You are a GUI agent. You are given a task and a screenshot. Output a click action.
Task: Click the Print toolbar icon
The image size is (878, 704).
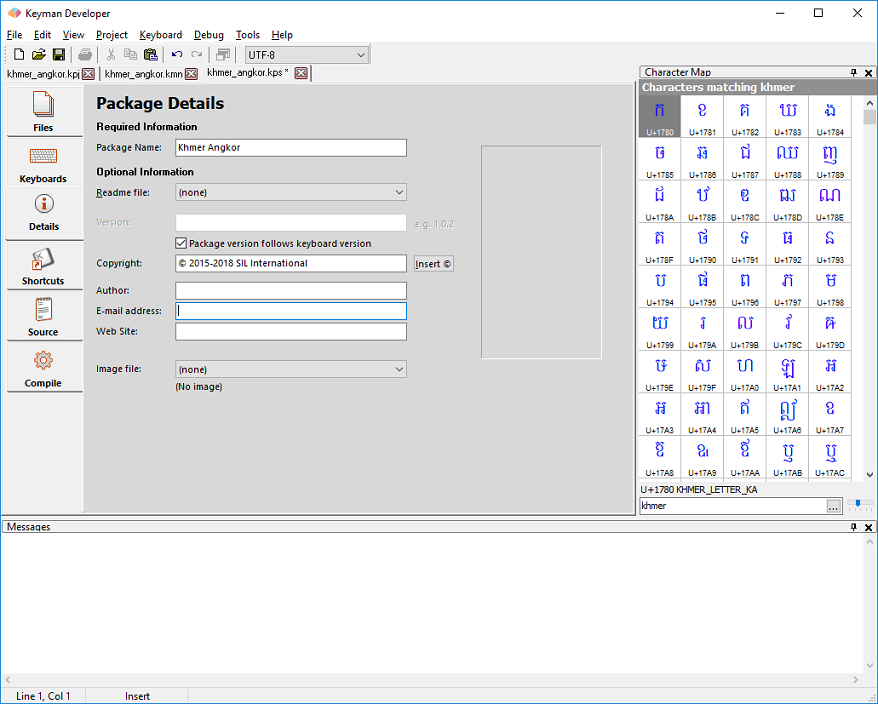click(85, 54)
